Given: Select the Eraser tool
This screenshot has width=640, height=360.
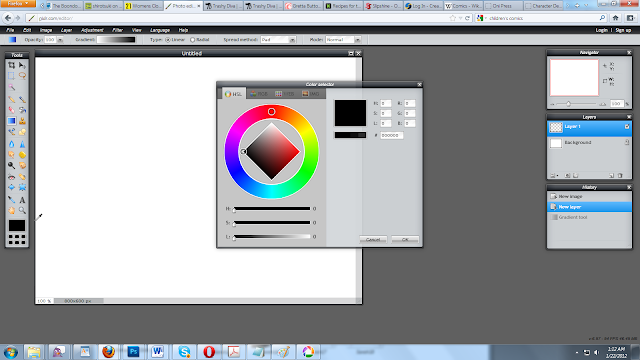Looking at the screenshot, I should coord(11,110).
